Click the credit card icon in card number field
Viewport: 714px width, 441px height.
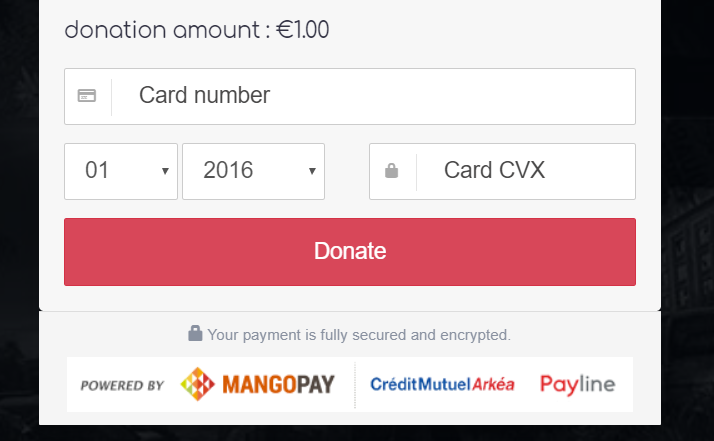pyautogui.click(x=87, y=96)
